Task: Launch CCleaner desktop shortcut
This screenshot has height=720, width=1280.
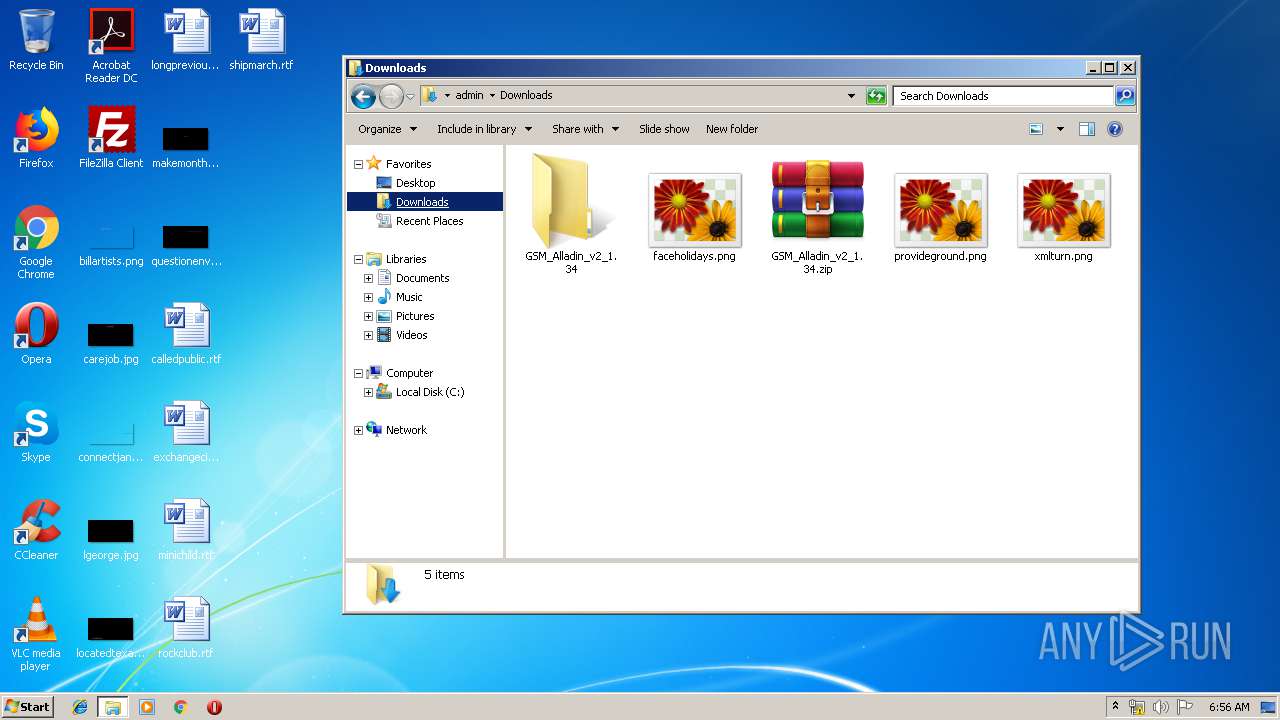Action: point(36,530)
